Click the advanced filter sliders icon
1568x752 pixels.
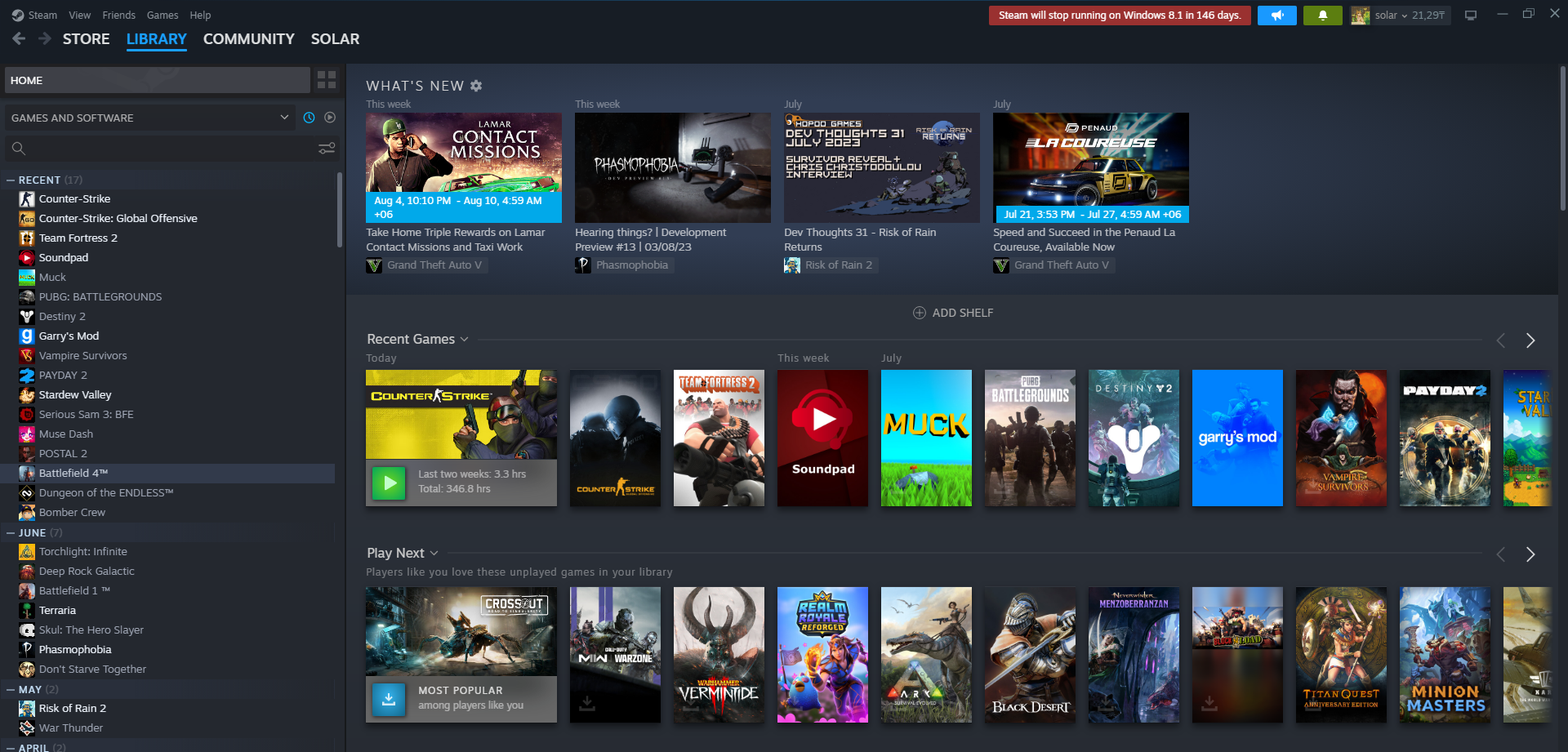click(327, 149)
